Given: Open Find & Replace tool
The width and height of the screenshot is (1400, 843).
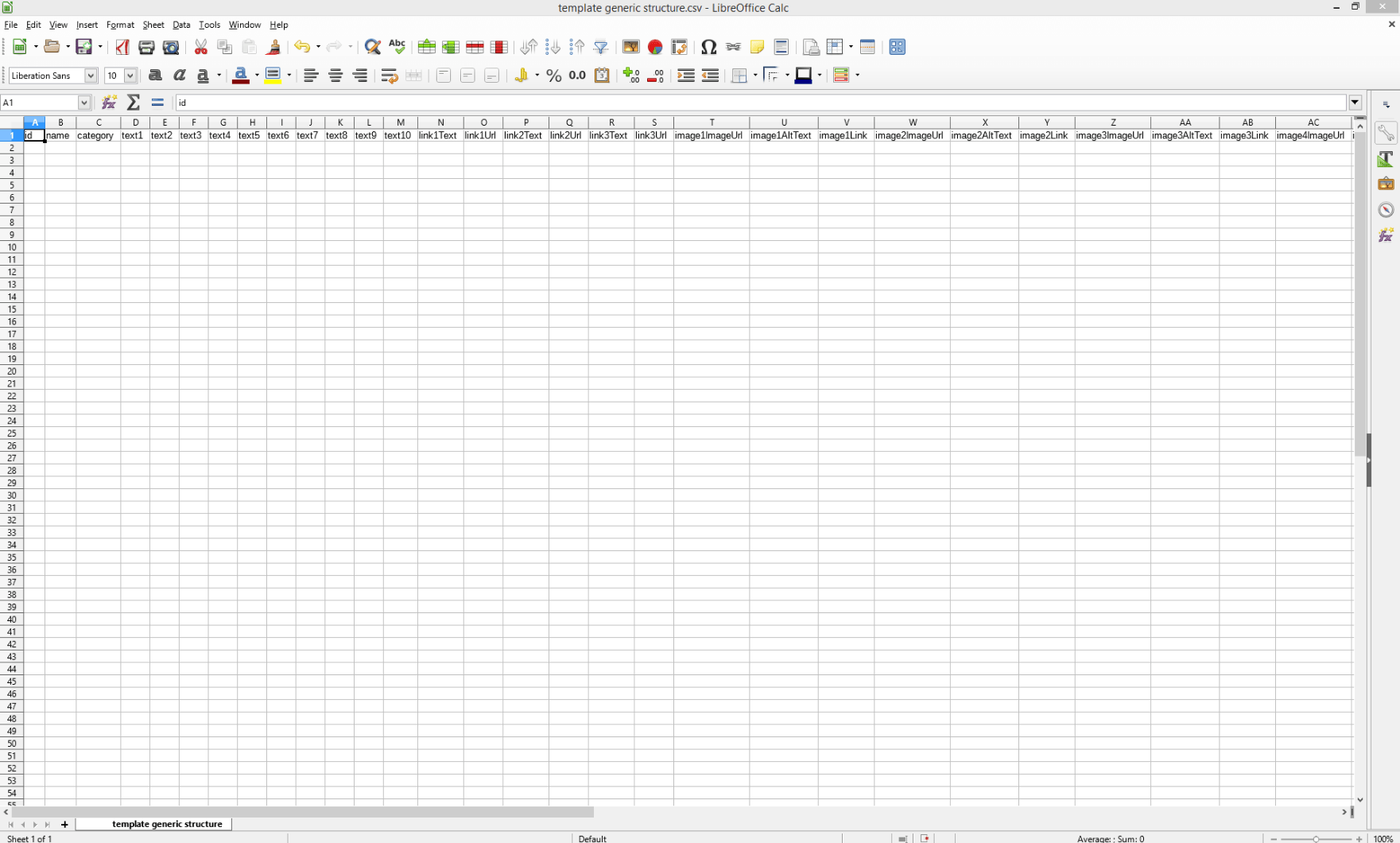Looking at the screenshot, I should pos(372,47).
